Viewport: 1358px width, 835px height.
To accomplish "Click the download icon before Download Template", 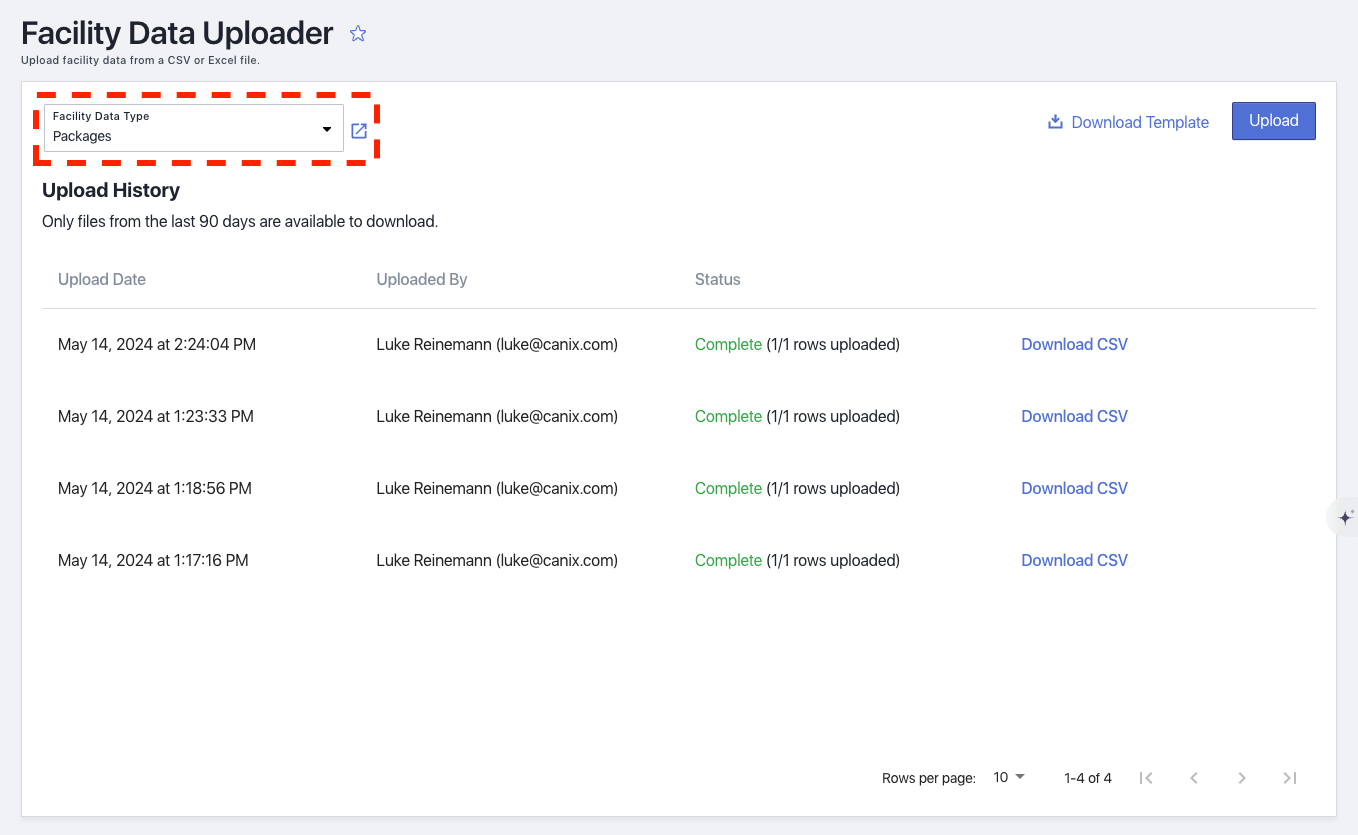I will point(1054,122).
